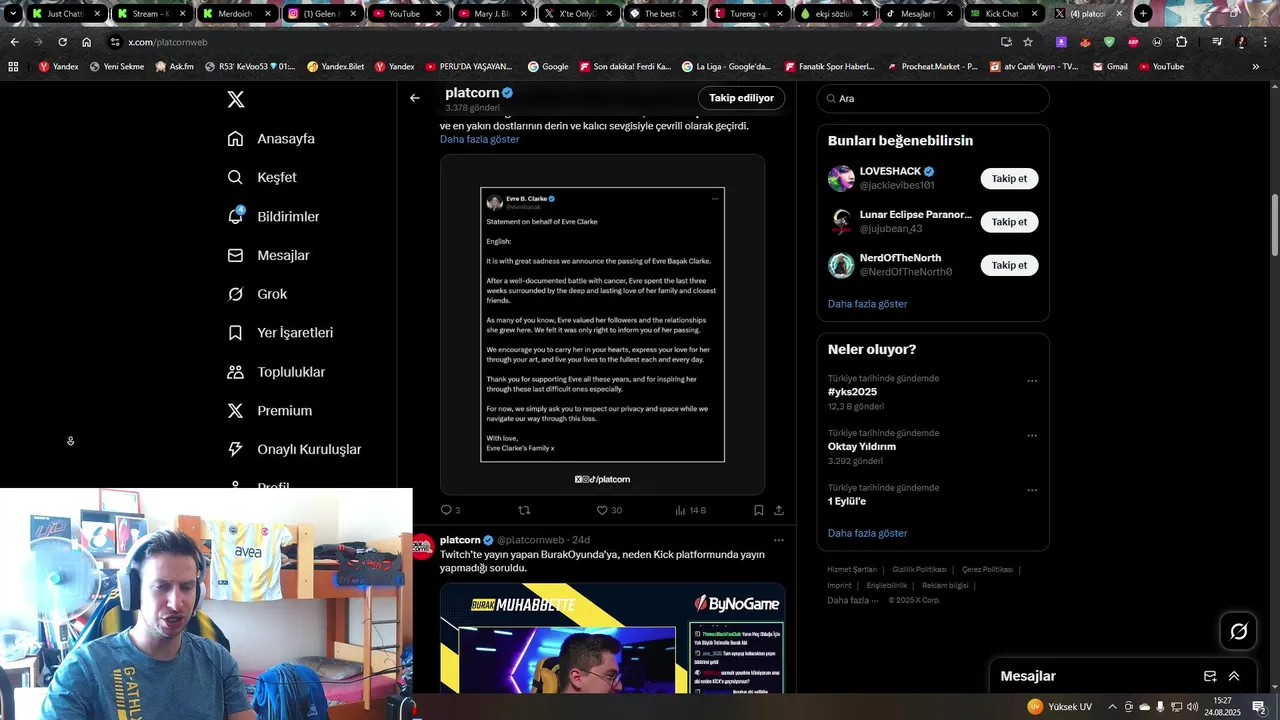Switch to the Tureng browser tab
1280x720 pixels.
pyautogui.click(x=750, y=14)
